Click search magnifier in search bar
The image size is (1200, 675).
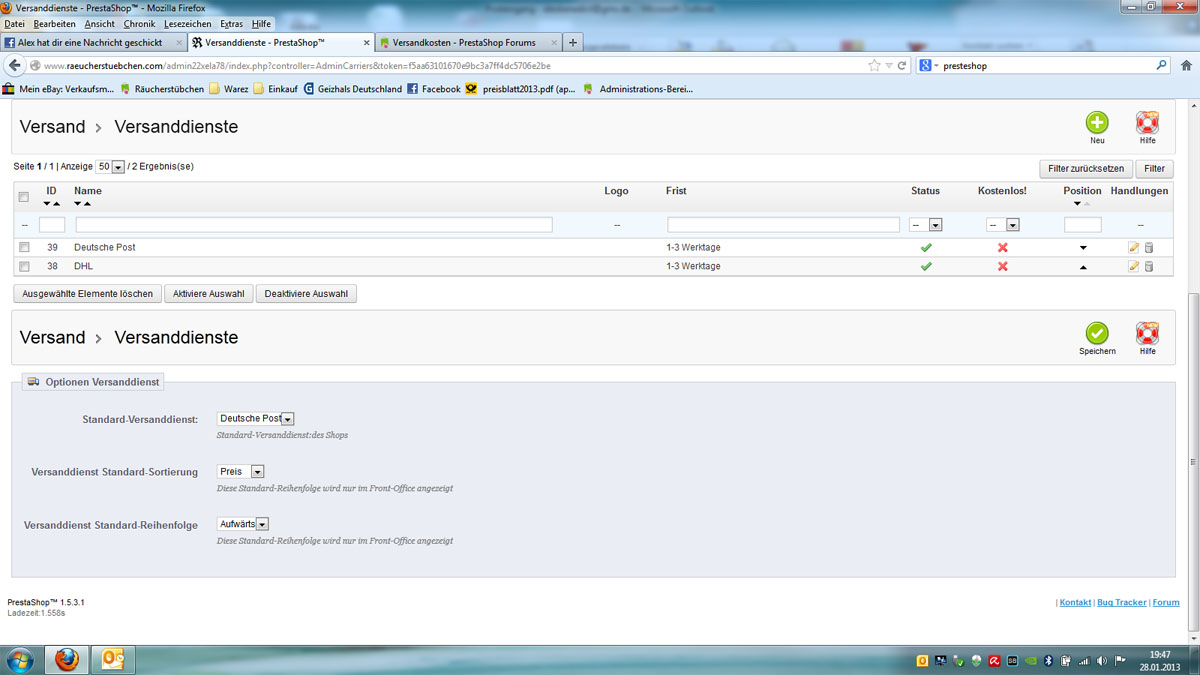tap(1161, 65)
